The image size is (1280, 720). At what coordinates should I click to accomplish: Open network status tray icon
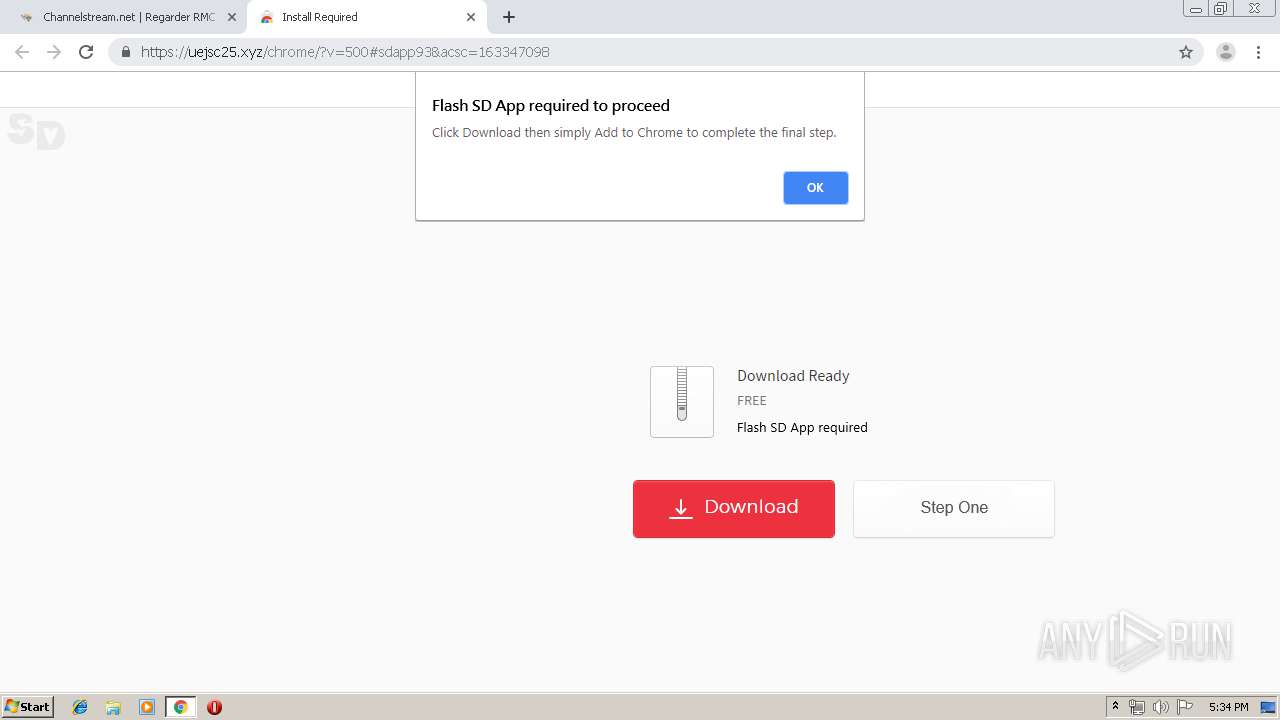click(x=1137, y=707)
